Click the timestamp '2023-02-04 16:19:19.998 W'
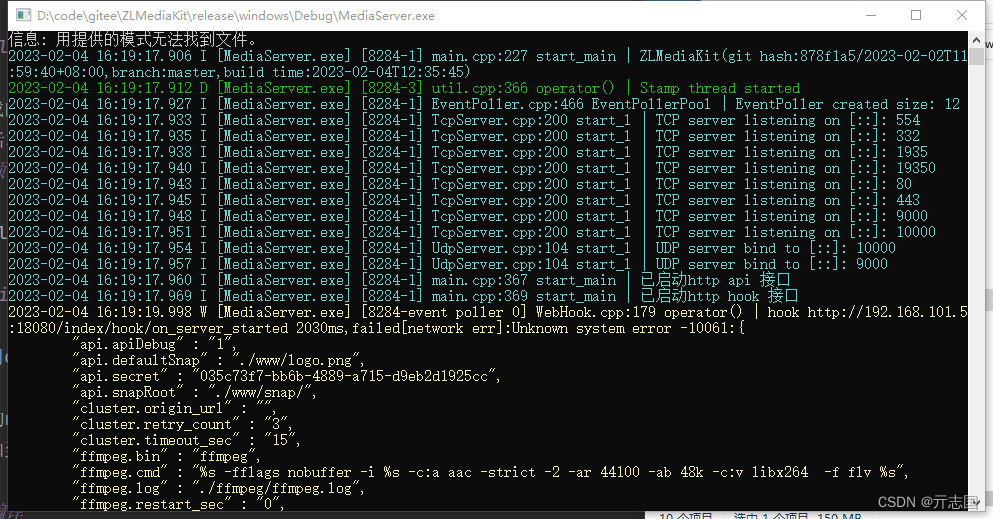Screen dimensions: 993x519 pyautogui.click(x=108, y=312)
